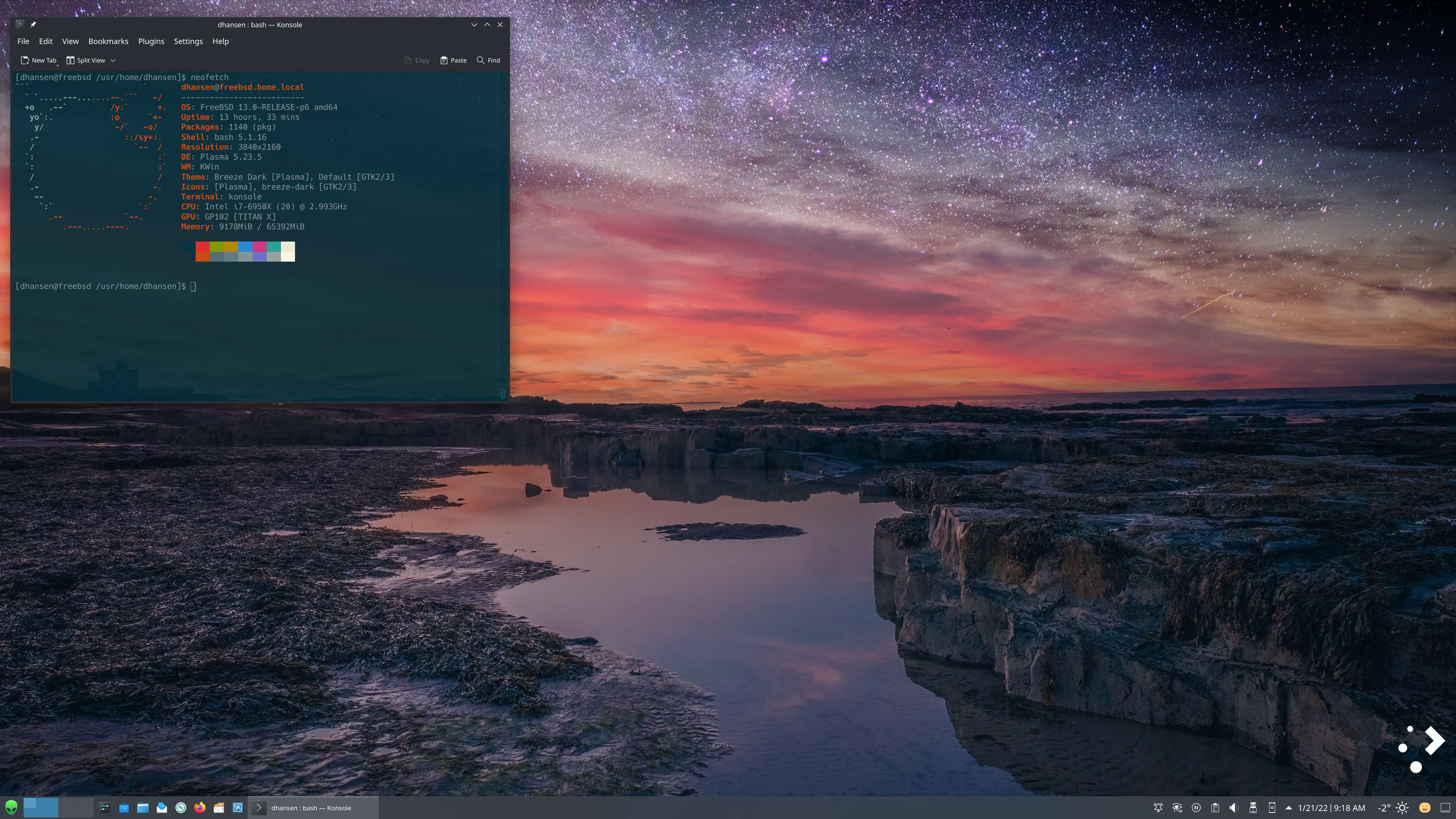Click the 'FreeBSD 13.0-RELEASE-p6 amd64' text
The width and height of the screenshot is (1456, 819).
[x=268, y=107]
